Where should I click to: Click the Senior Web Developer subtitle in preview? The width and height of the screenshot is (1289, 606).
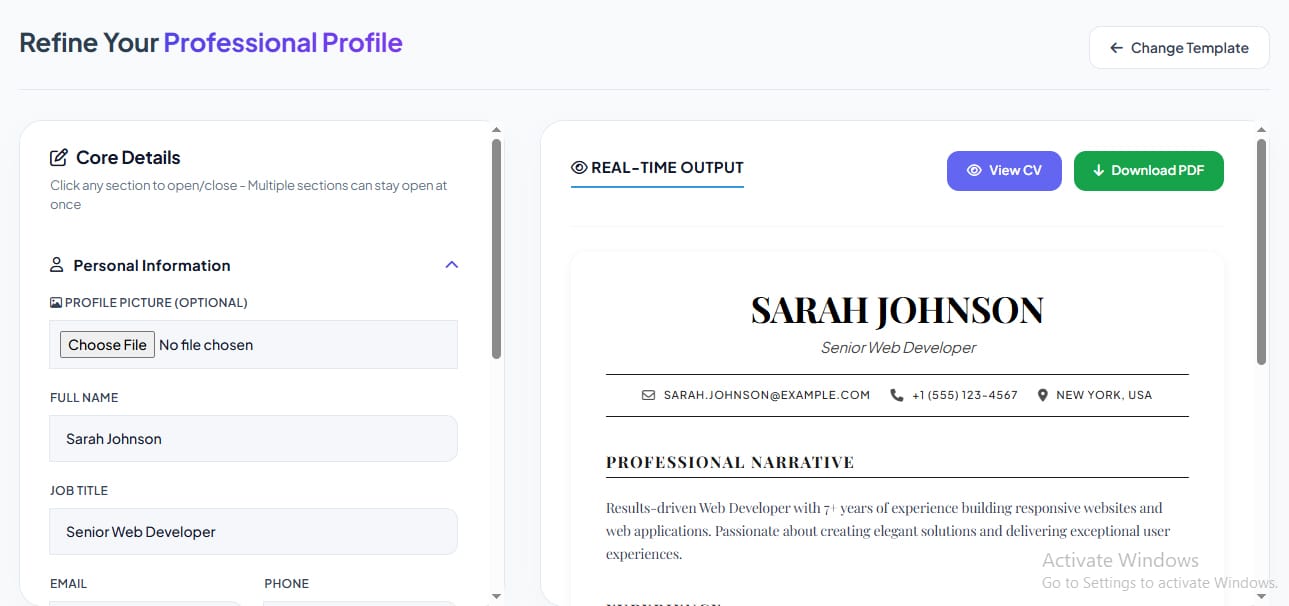tap(898, 348)
